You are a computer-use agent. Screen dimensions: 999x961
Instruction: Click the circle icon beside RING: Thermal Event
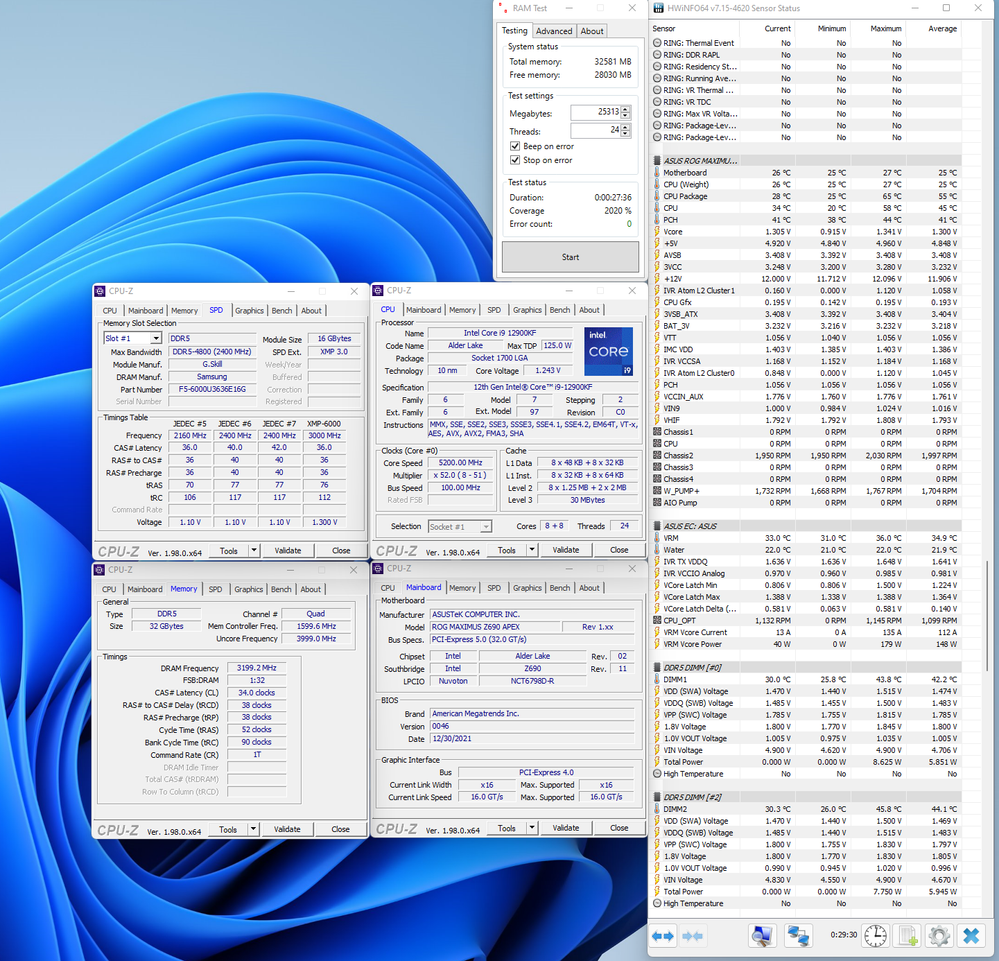tap(657, 43)
